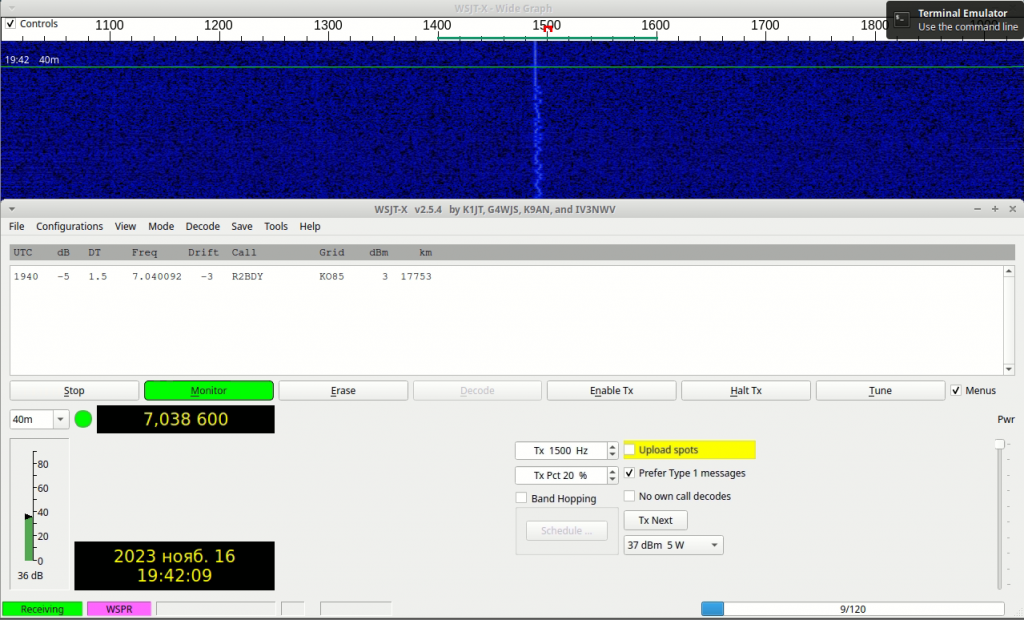Click the green rig status indicator circle
1024x620 pixels.
point(83,419)
